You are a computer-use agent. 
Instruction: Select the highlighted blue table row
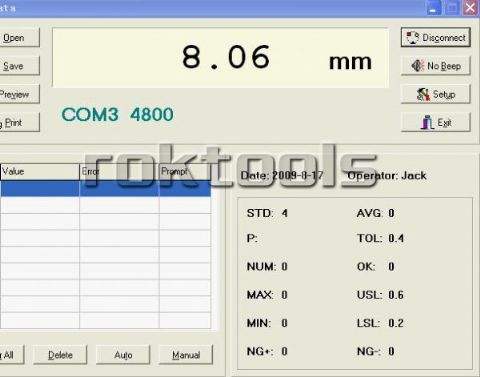pos(105,188)
